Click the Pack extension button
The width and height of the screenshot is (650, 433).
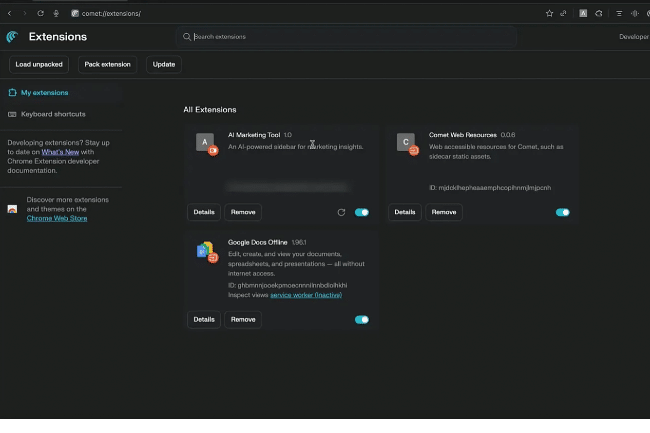click(107, 64)
